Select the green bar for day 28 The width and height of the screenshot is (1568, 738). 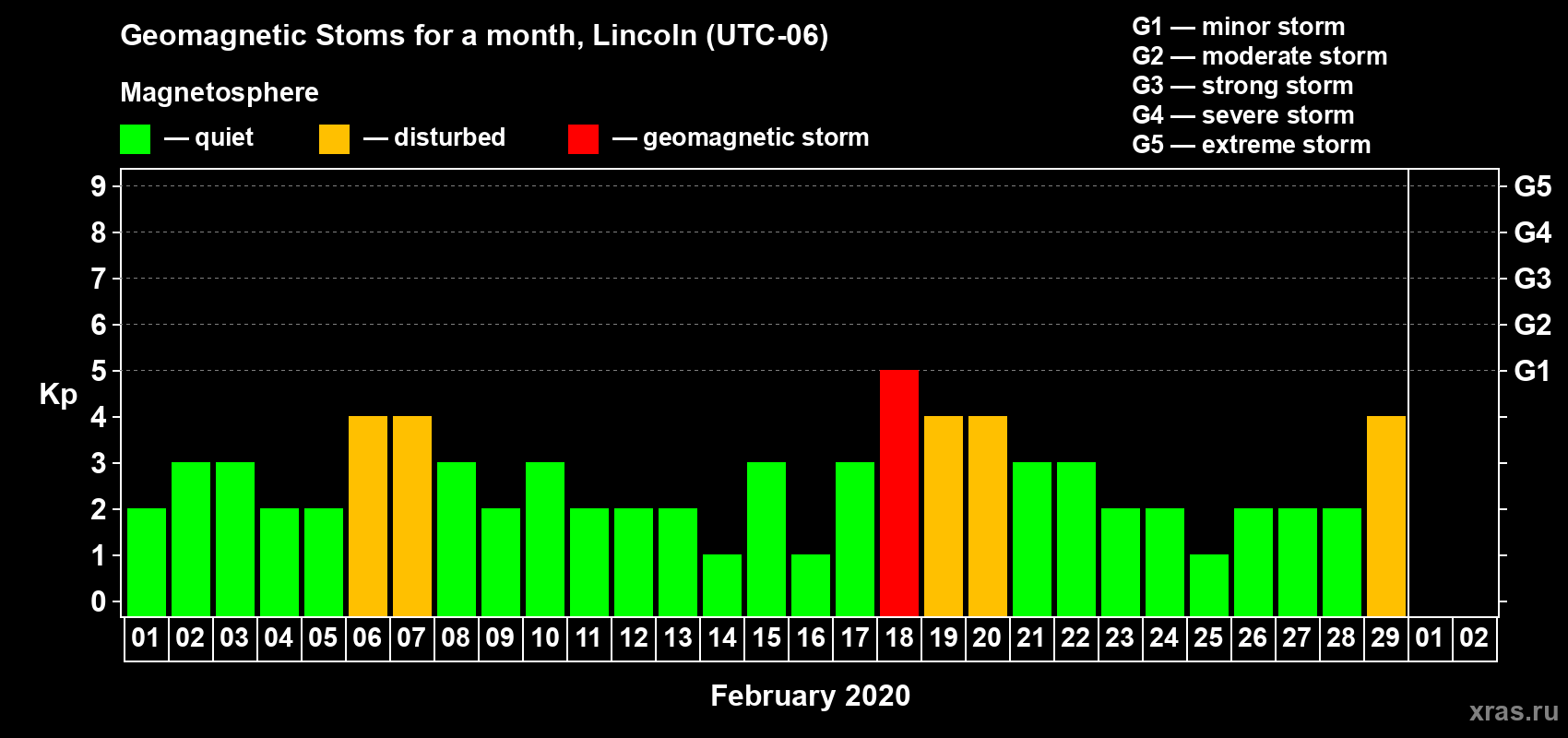pos(1342,562)
